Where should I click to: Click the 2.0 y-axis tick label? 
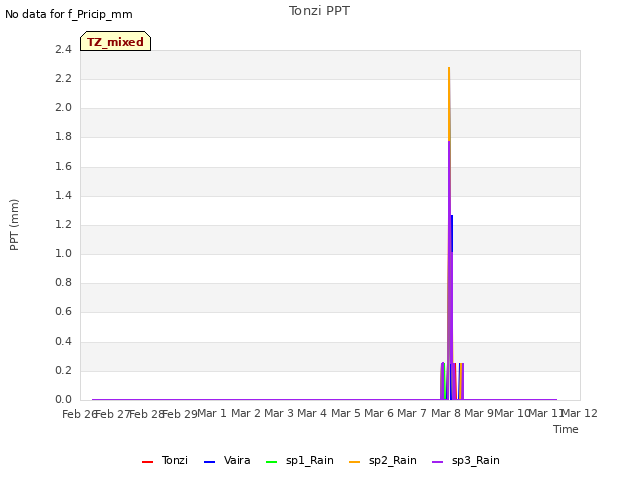pos(63,108)
